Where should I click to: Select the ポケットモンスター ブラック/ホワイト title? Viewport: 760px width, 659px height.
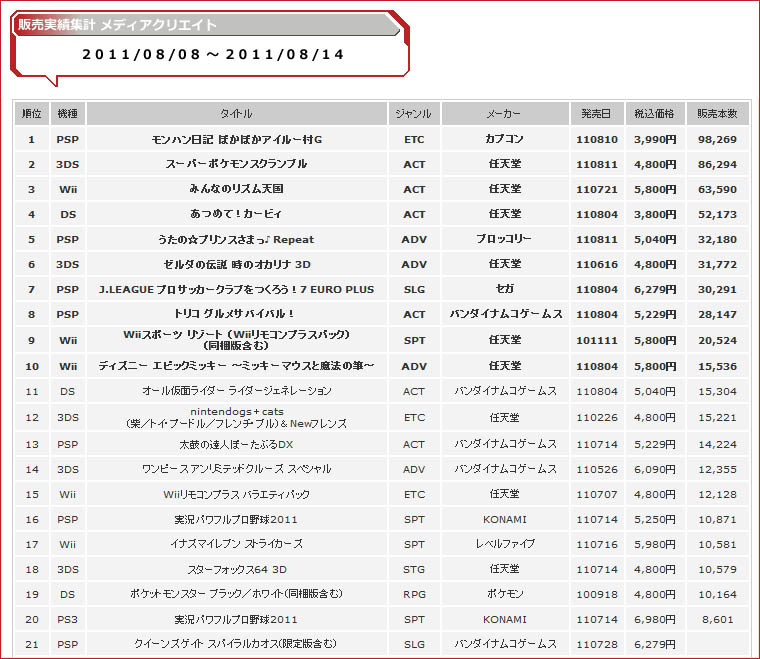237,594
